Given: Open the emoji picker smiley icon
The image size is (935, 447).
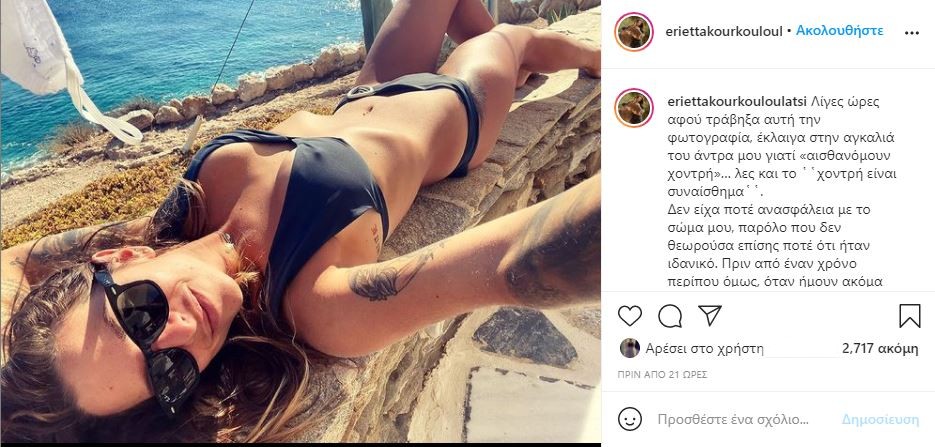Looking at the screenshot, I should [630, 419].
